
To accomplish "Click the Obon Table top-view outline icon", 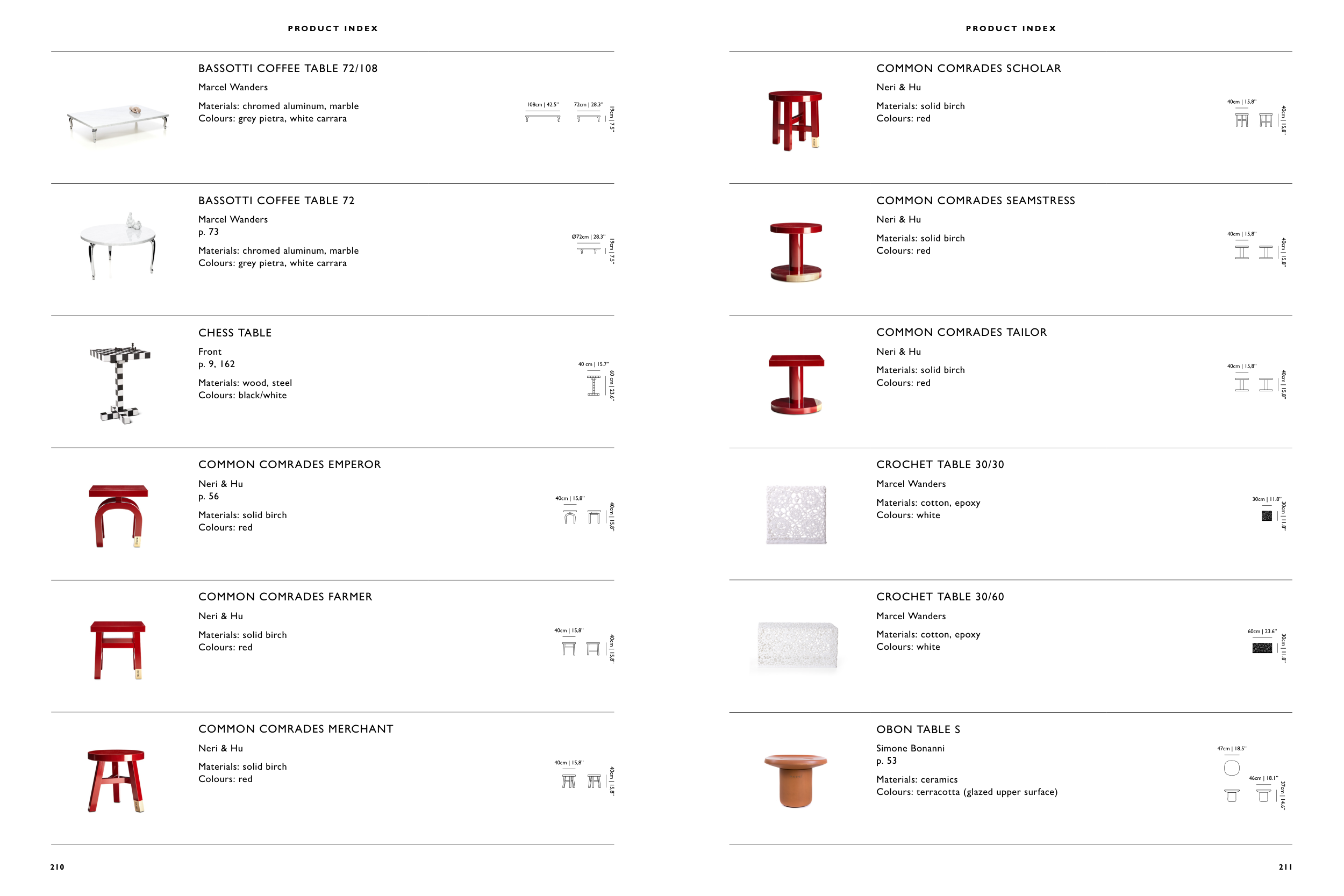I will click(1232, 768).
